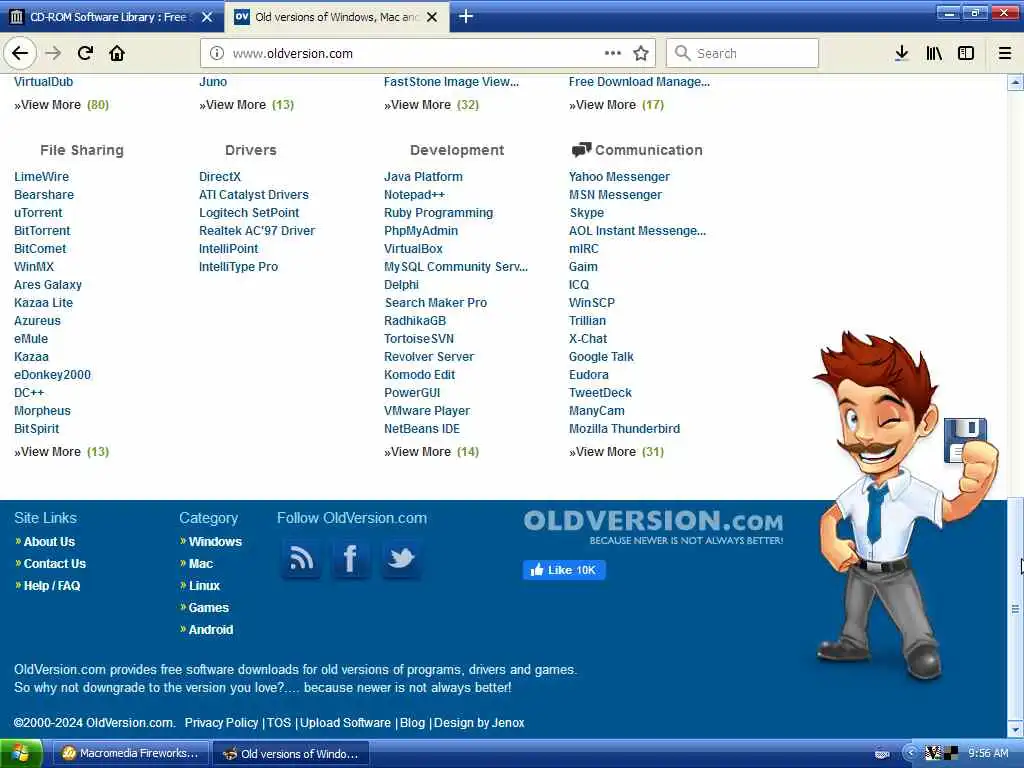The height and width of the screenshot is (768, 1024).
Task: Open the uTorrent link
Action: [x=38, y=213]
